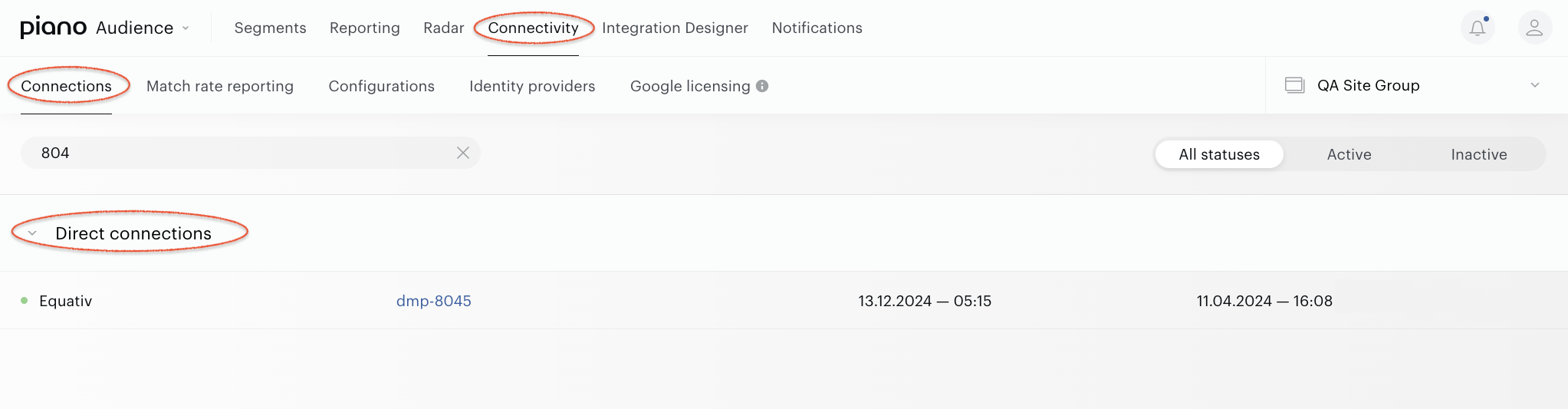Filter connections by Inactive status

[x=1478, y=154]
